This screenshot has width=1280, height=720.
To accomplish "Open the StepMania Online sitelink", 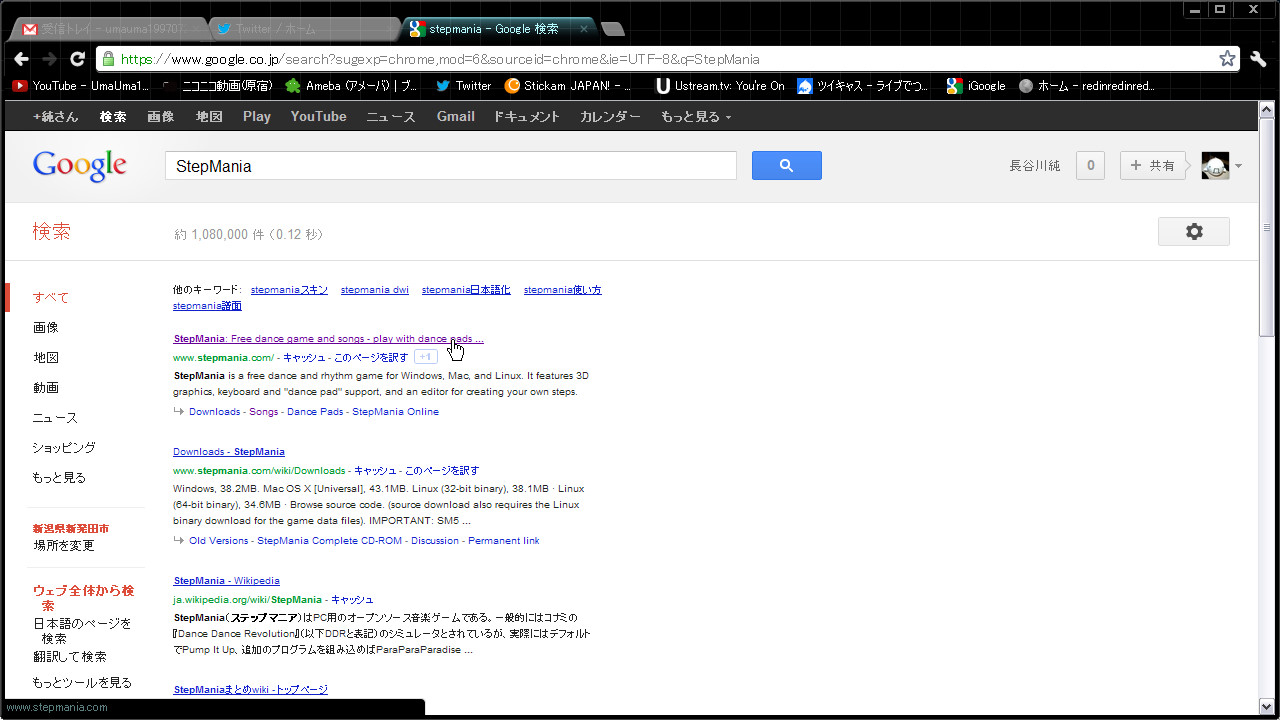I will point(395,412).
